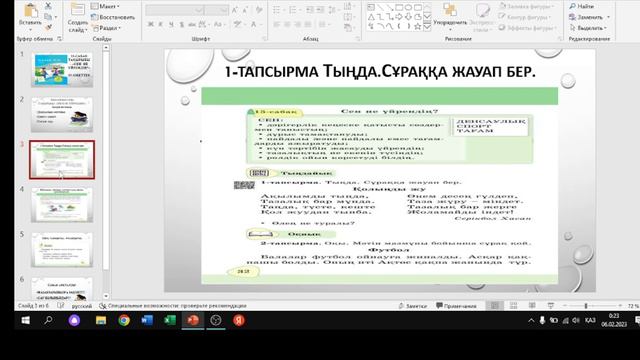
Task: Click the font color А button
Action: point(253,24)
